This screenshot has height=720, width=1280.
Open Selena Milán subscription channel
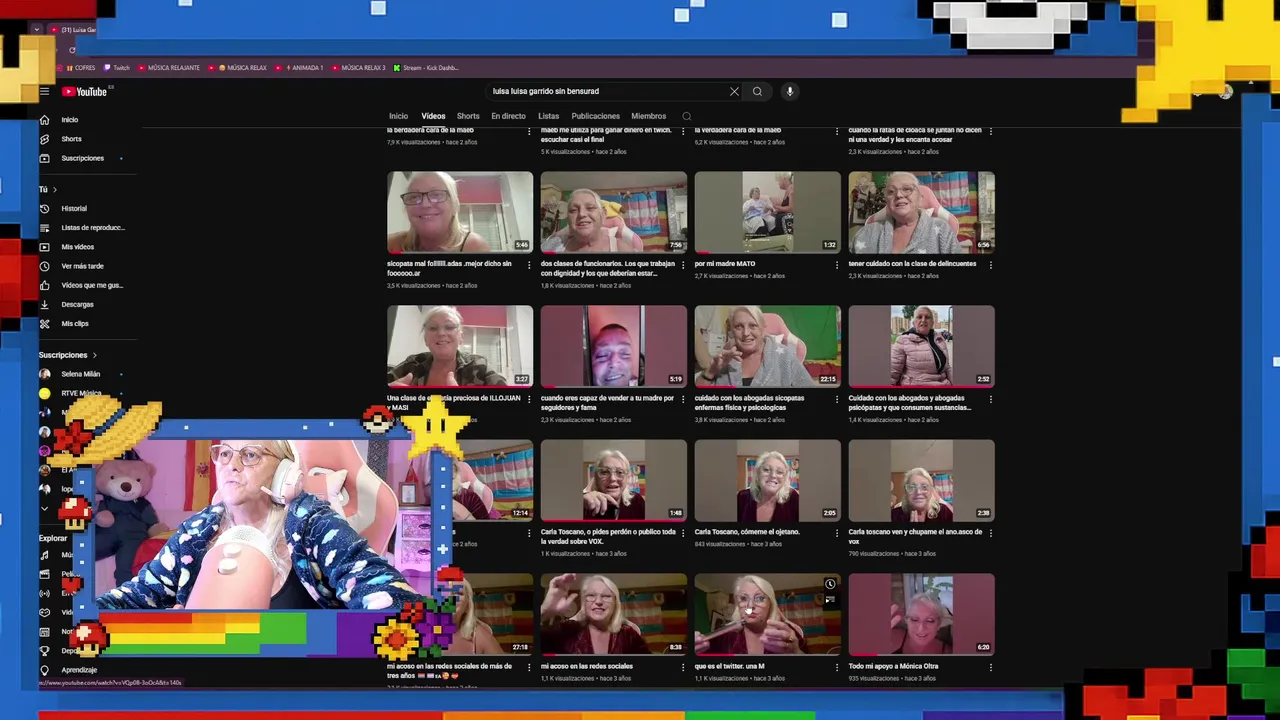[x=80, y=374]
